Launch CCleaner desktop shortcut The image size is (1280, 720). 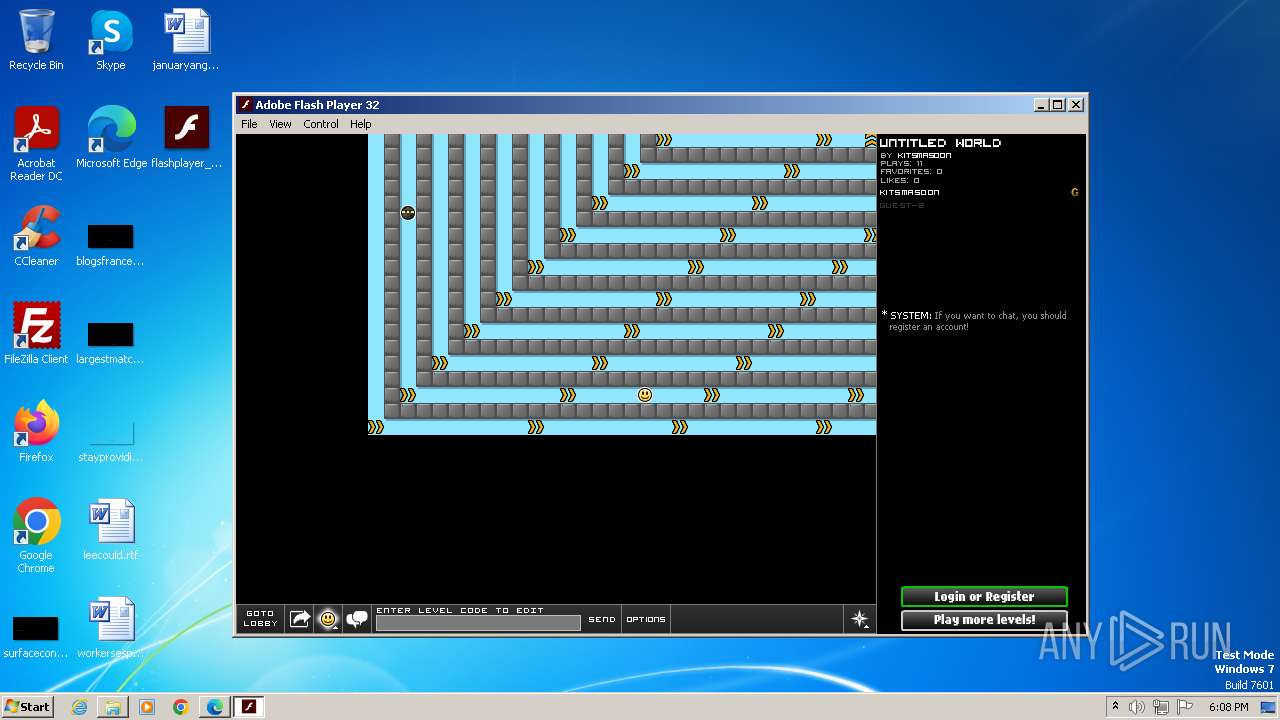click(x=36, y=236)
